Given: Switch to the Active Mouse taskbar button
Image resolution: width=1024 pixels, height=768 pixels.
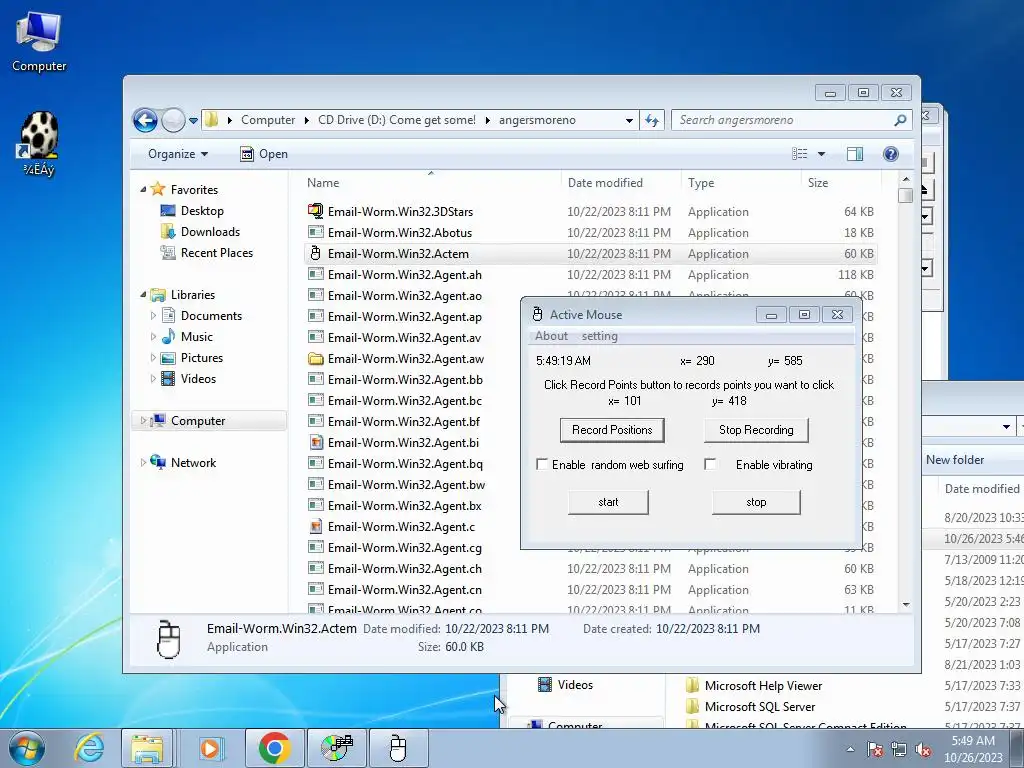Looking at the screenshot, I should (398, 748).
